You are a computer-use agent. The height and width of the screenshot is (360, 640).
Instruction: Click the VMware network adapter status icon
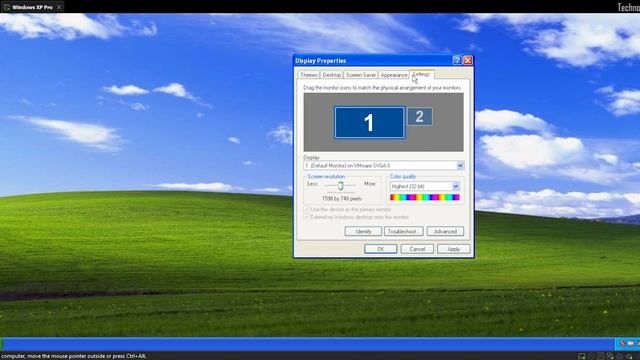click(610, 356)
